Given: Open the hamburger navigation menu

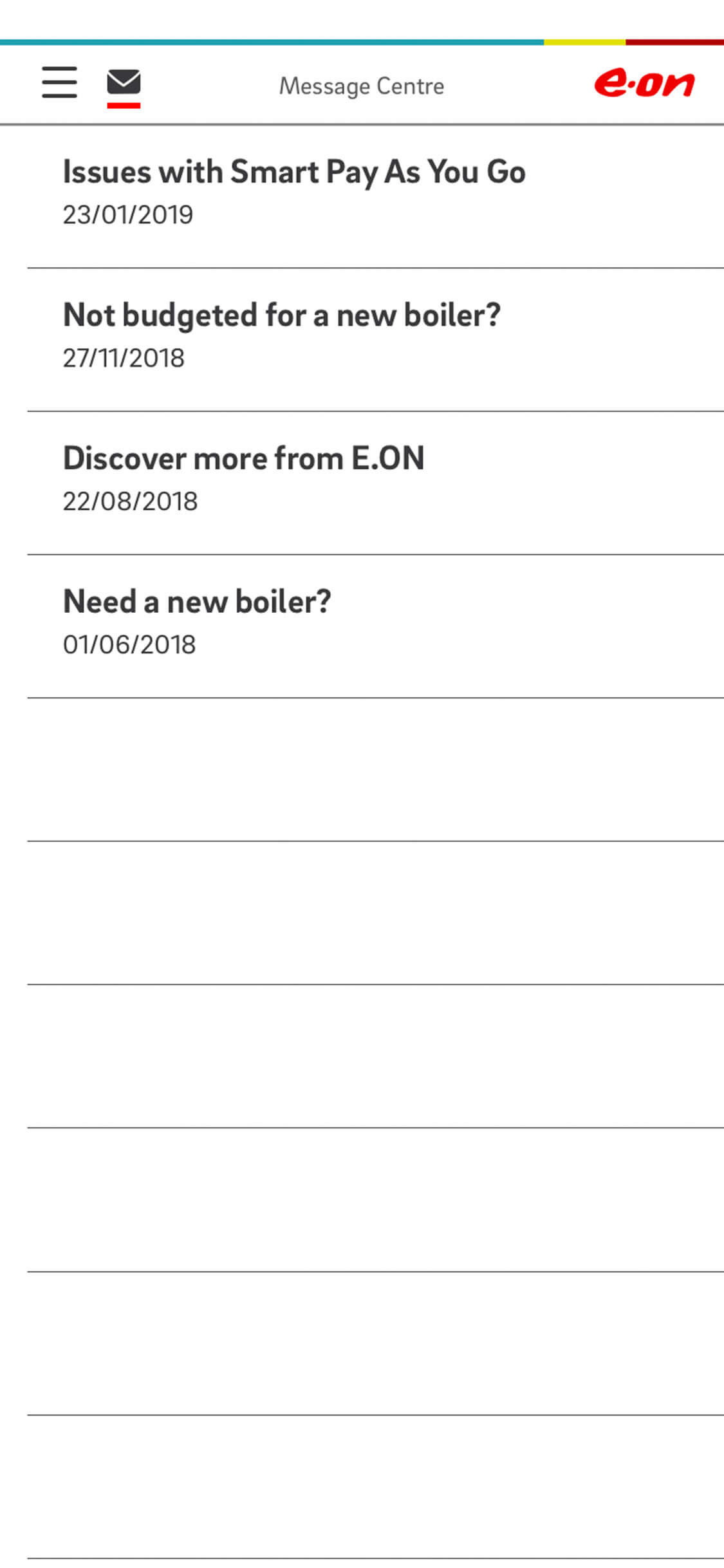Looking at the screenshot, I should point(59,82).
